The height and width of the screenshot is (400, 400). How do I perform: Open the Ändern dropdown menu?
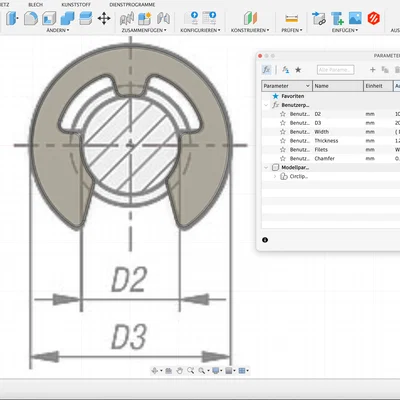coord(58,30)
